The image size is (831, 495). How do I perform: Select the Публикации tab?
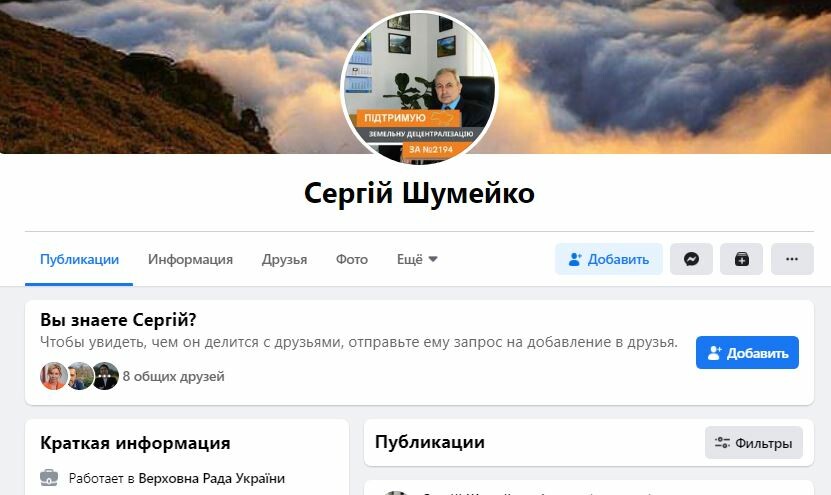coord(79,259)
